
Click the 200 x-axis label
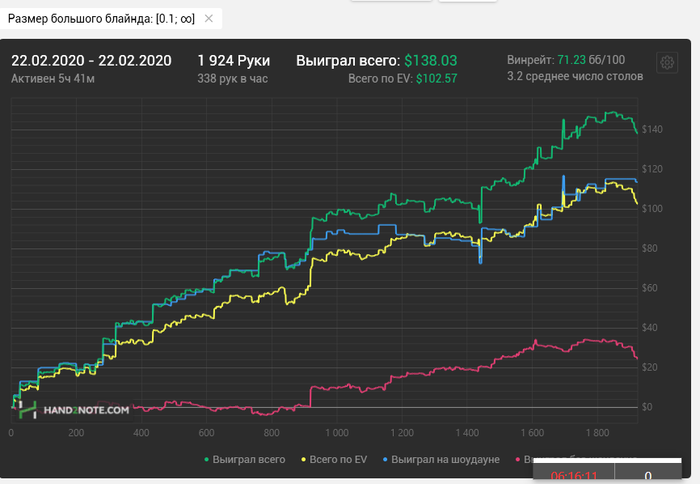coord(76,433)
